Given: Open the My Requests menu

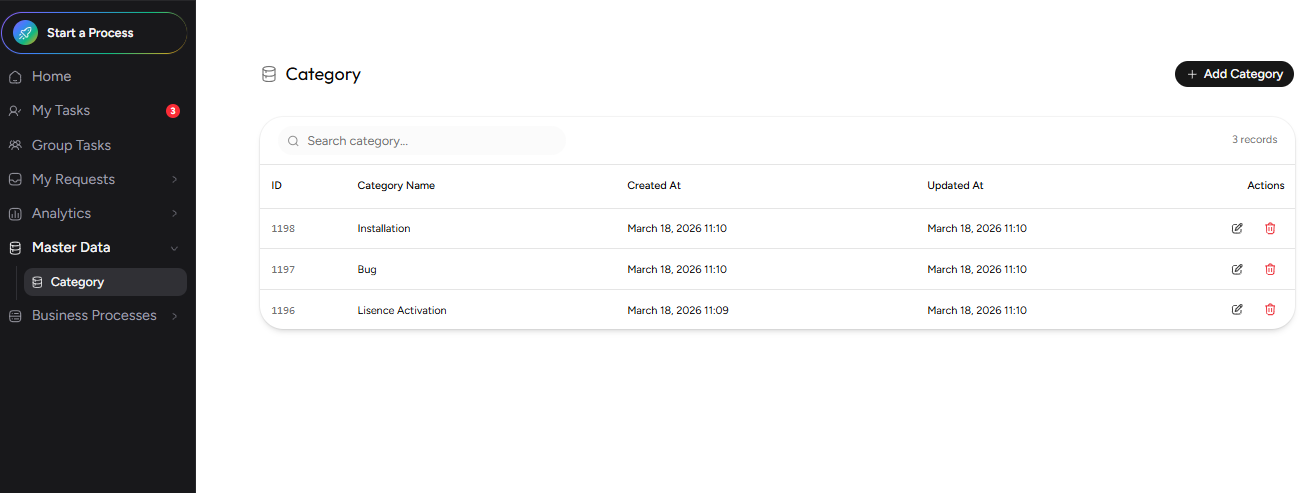Looking at the screenshot, I should pos(73,180).
